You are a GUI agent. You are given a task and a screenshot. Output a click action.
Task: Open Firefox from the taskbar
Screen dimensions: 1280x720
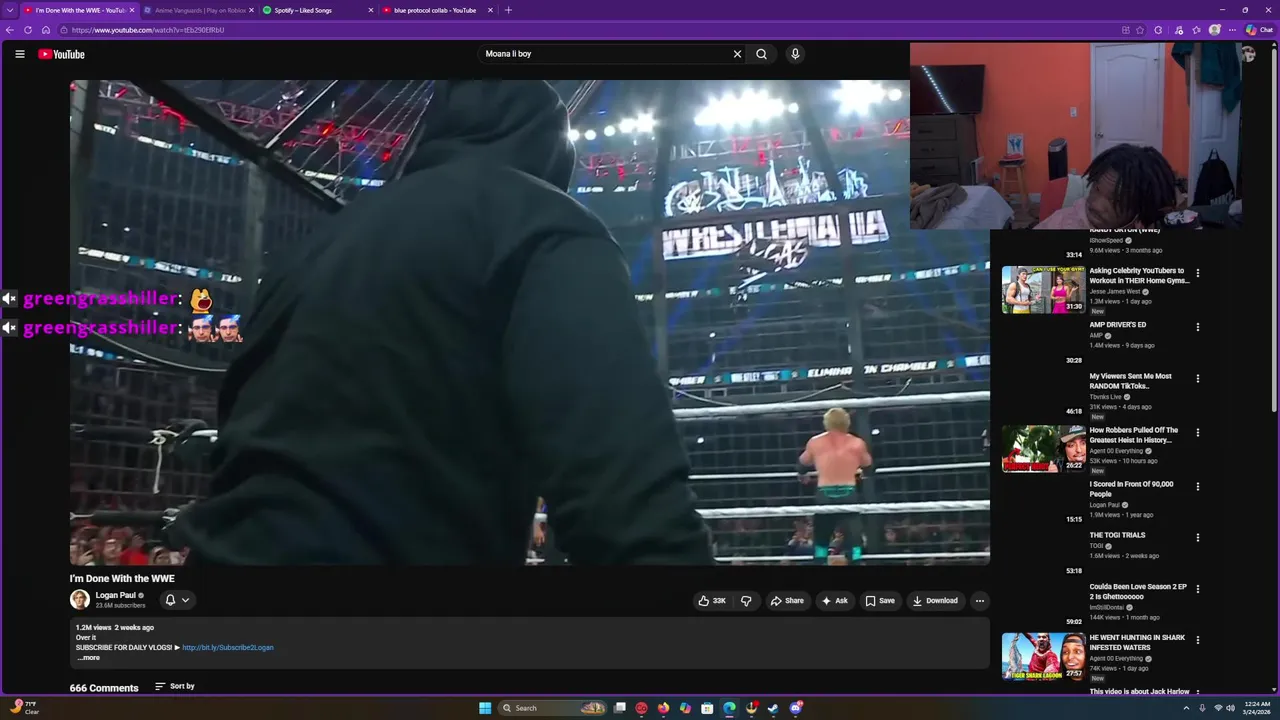(663, 708)
